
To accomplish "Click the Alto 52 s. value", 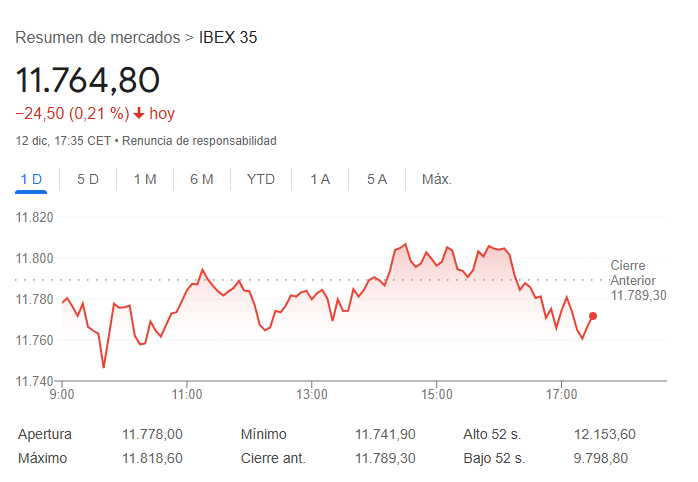I will 604,434.
